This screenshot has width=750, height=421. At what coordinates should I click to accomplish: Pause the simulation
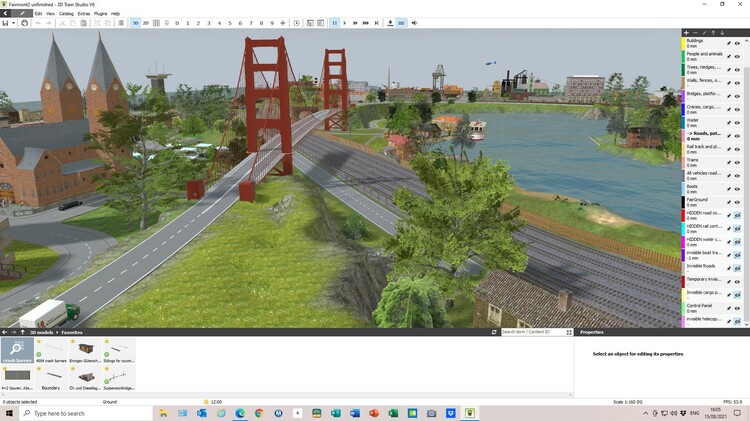point(334,23)
